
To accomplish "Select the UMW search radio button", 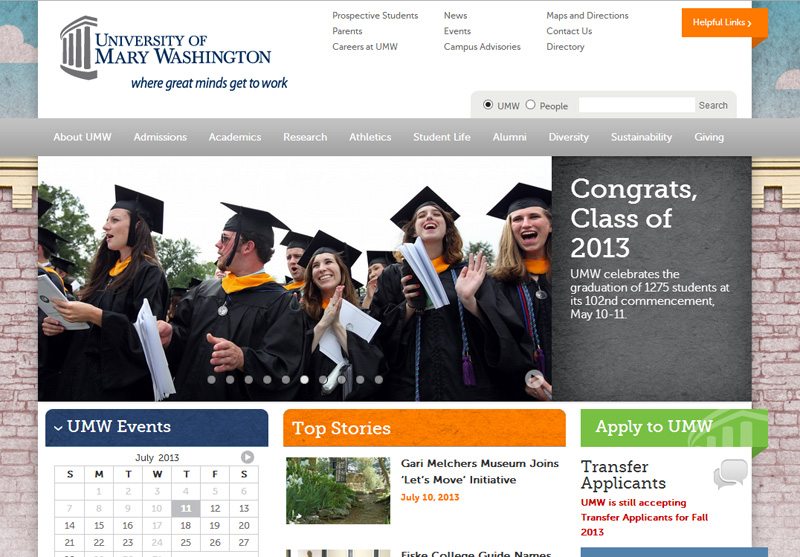I will (x=488, y=105).
